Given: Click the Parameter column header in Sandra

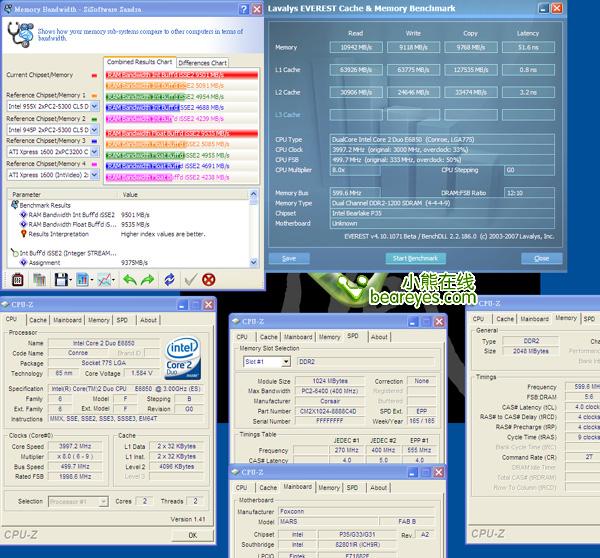Looking at the screenshot, I should [62, 194].
